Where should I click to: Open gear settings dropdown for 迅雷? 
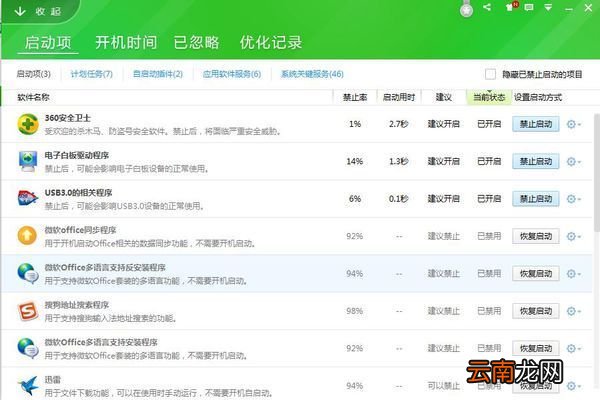tap(573, 385)
